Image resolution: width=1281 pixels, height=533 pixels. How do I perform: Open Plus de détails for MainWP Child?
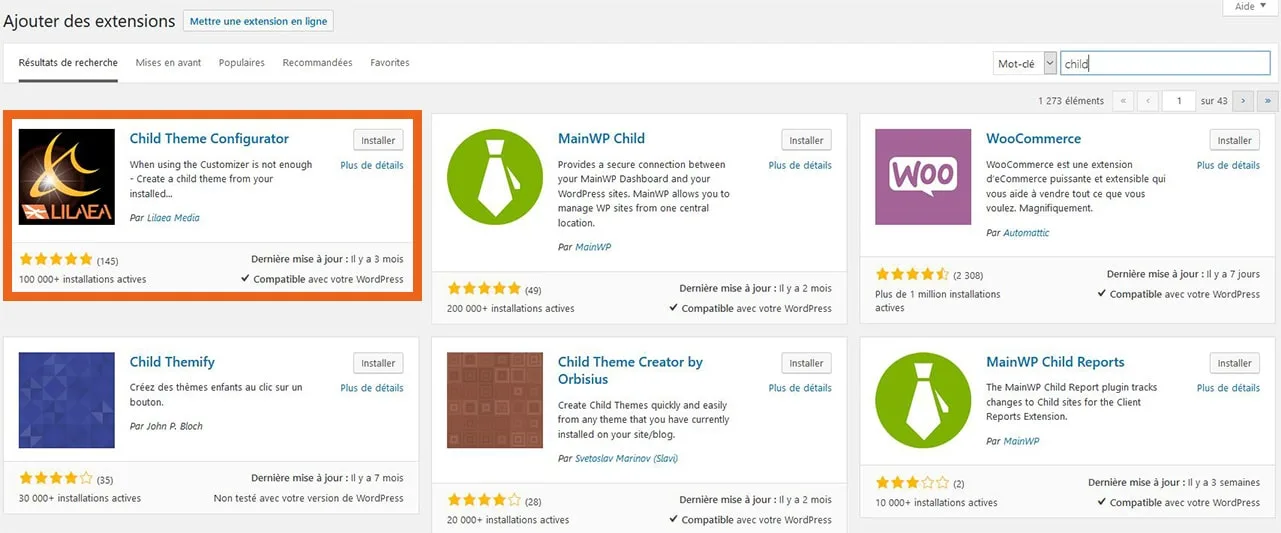pyautogui.click(x=800, y=165)
